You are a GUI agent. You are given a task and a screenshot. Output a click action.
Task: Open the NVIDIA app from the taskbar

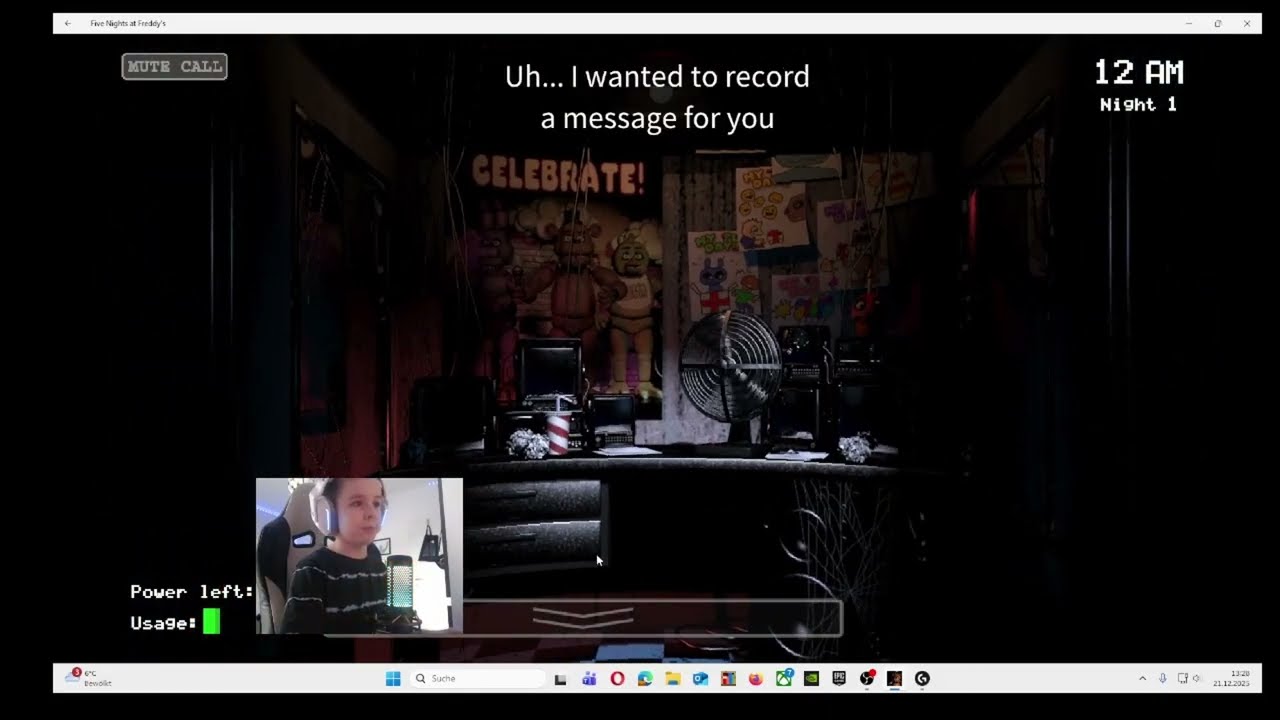(x=811, y=679)
